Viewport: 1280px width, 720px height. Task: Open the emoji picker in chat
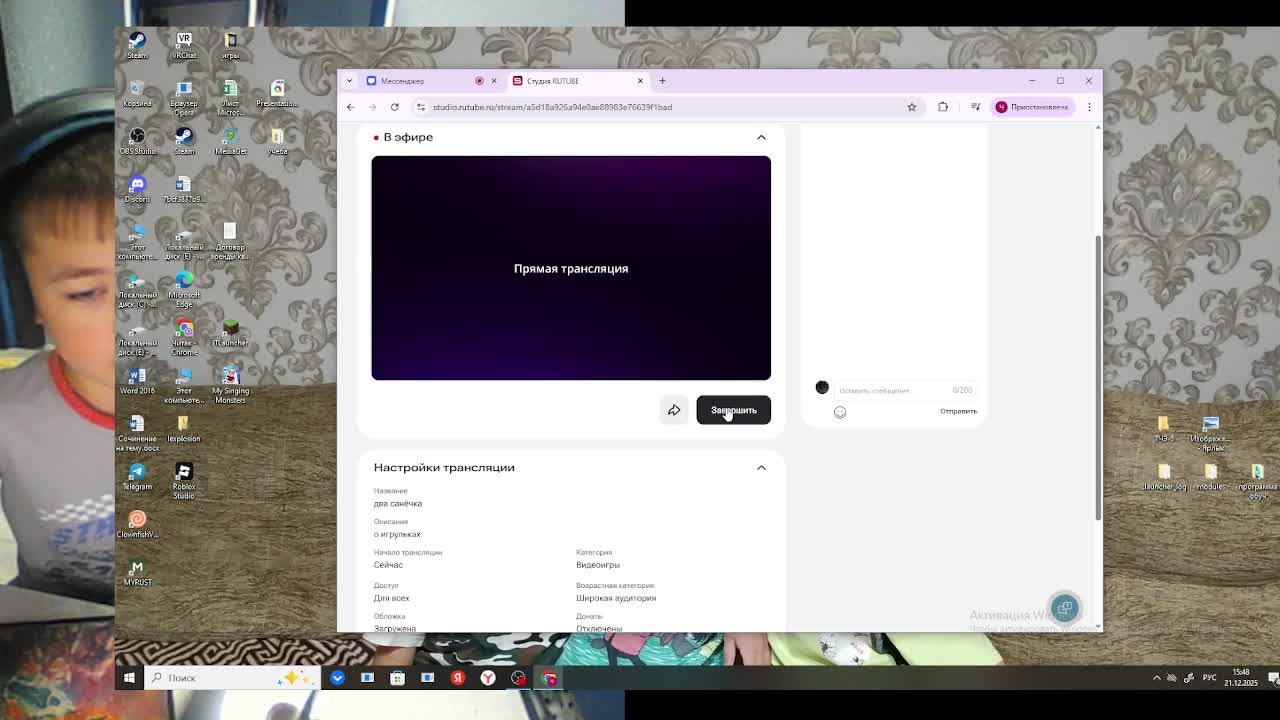[840, 412]
